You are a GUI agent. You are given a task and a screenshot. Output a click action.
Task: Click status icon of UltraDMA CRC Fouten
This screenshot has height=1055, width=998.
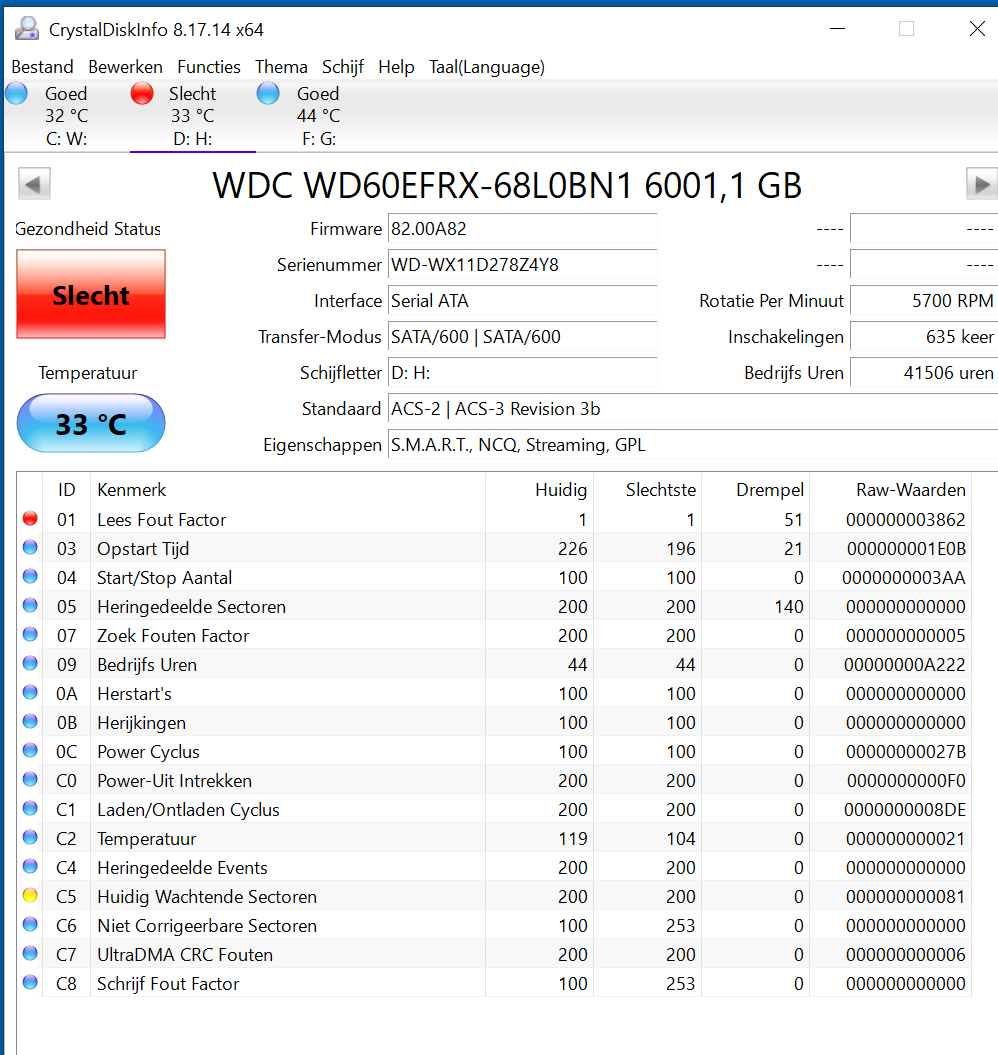click(x=30, y=953)
